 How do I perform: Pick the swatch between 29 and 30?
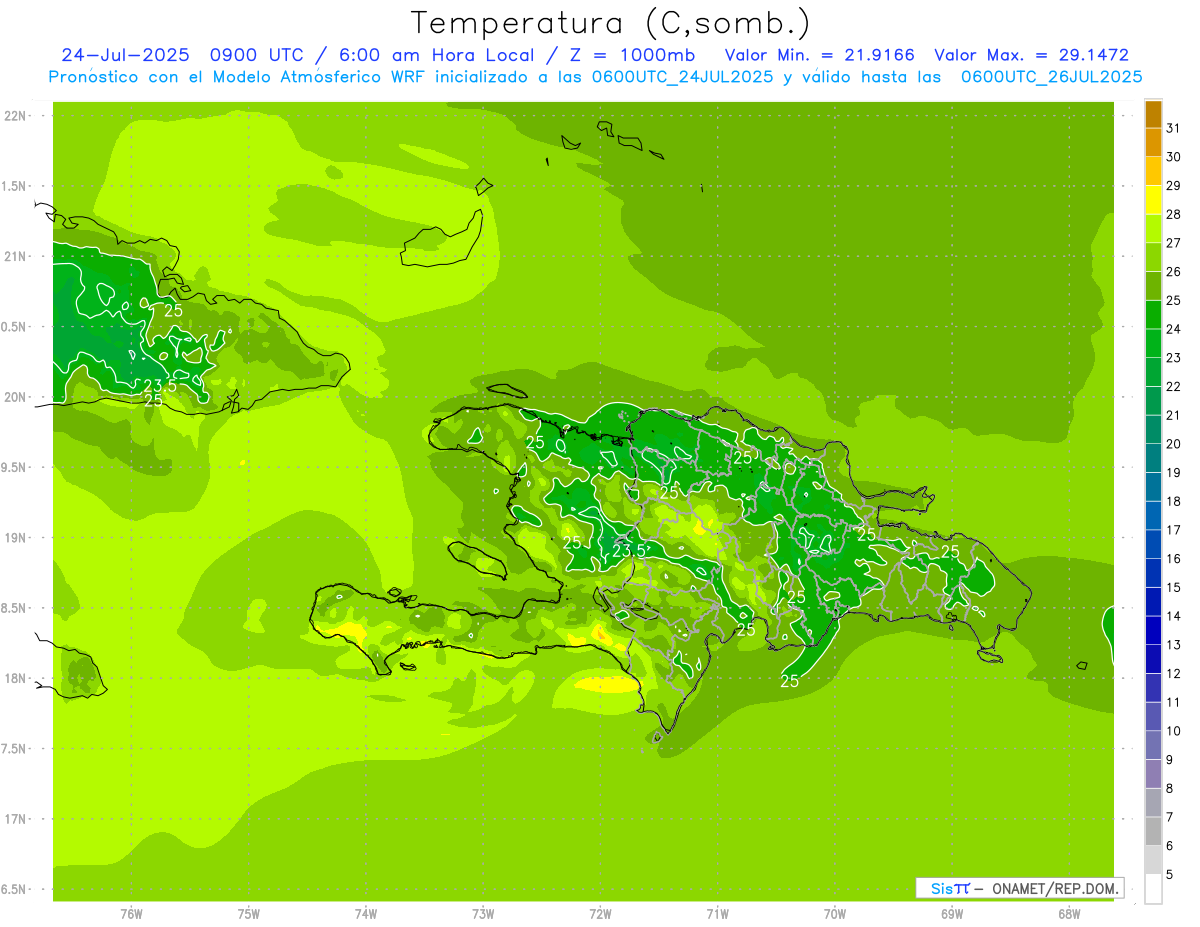click(1153, 171)
